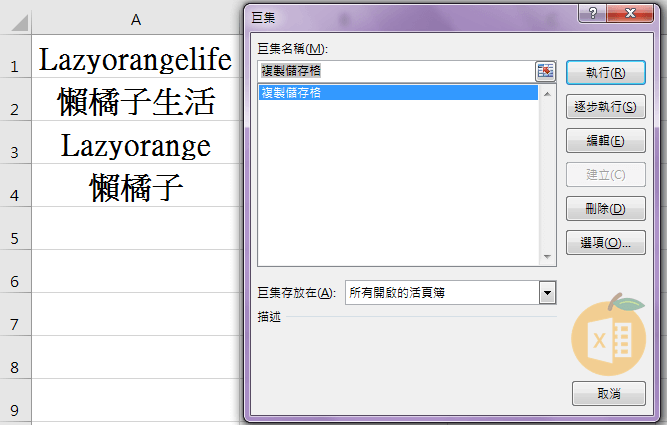Select row 1 header

pos(14,64)
